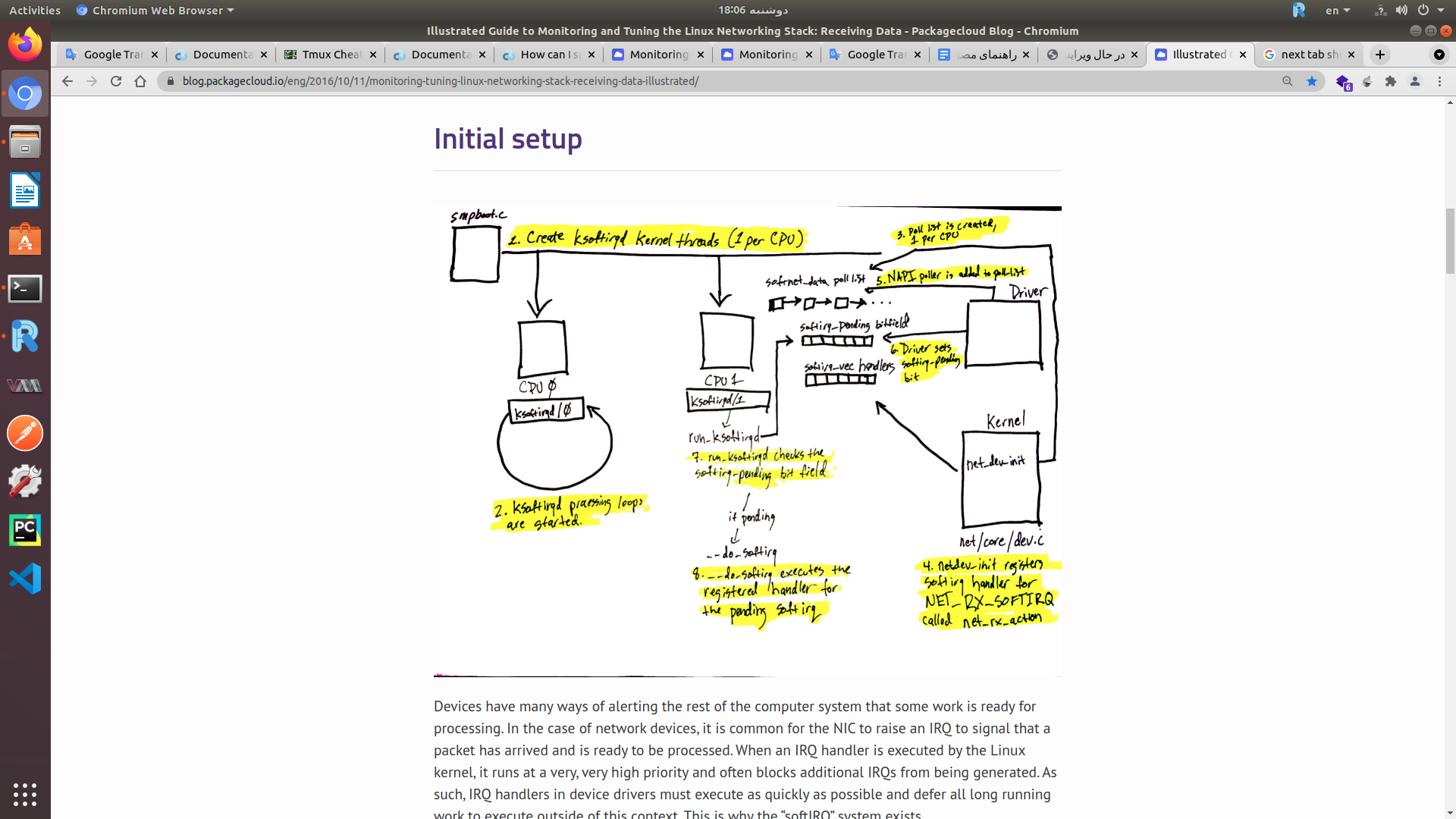Expand the tab search dropdown arrow

[x=1439, y=55]
